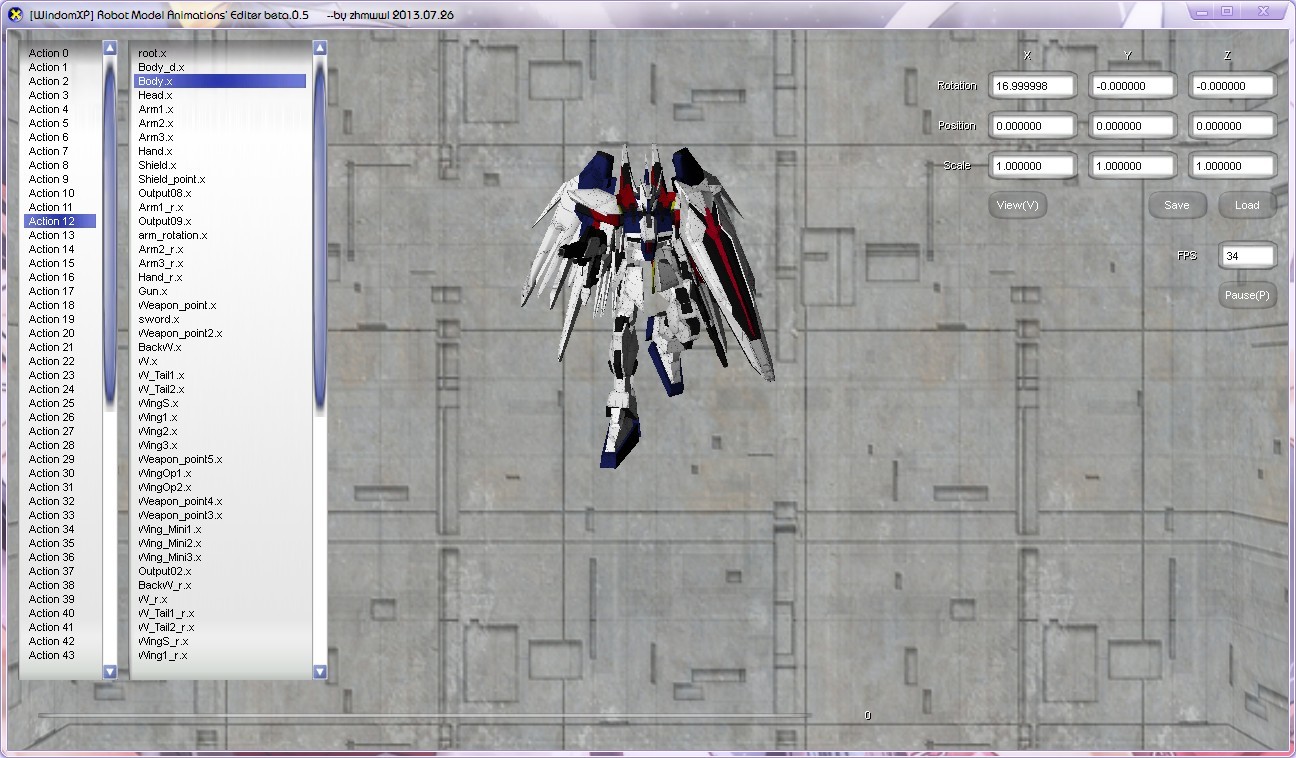Select BackW.x in the parts list
Image resolution: width=1296 pixels, height=758 pixels.
[x=220, y=347]
